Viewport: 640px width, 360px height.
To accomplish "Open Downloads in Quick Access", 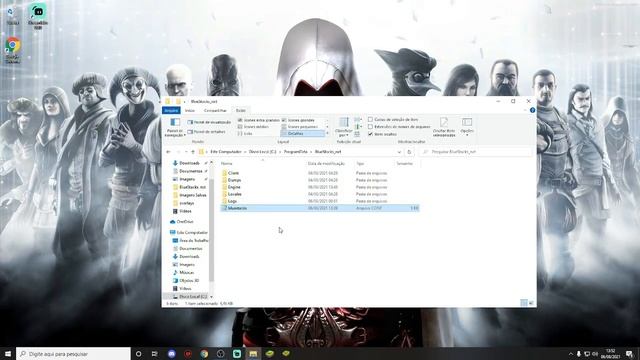I will 189,163.
